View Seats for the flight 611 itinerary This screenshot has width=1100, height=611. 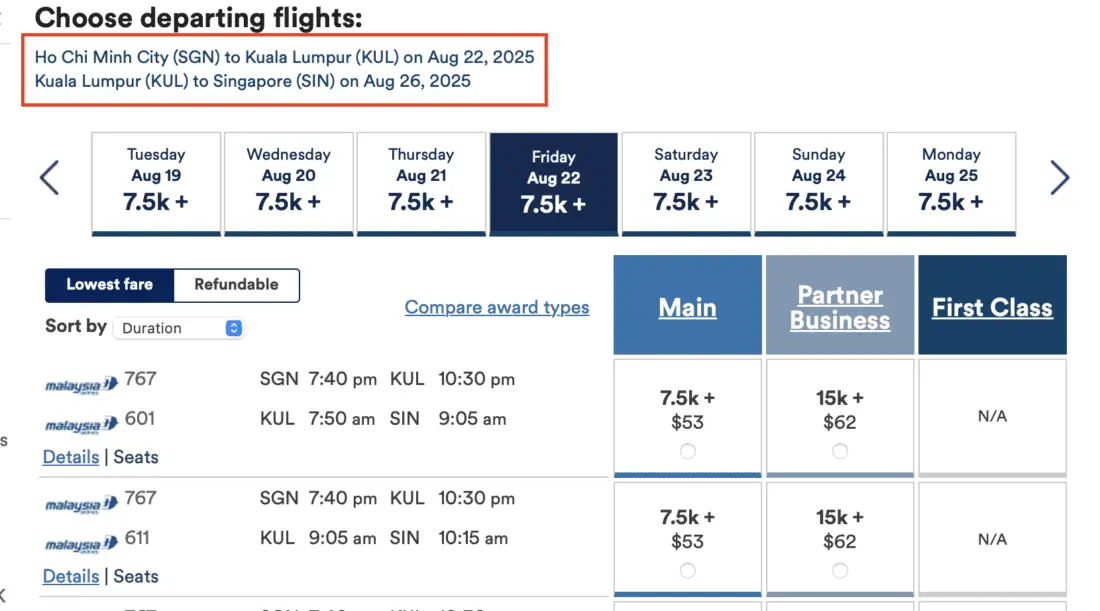coord(136,577)
